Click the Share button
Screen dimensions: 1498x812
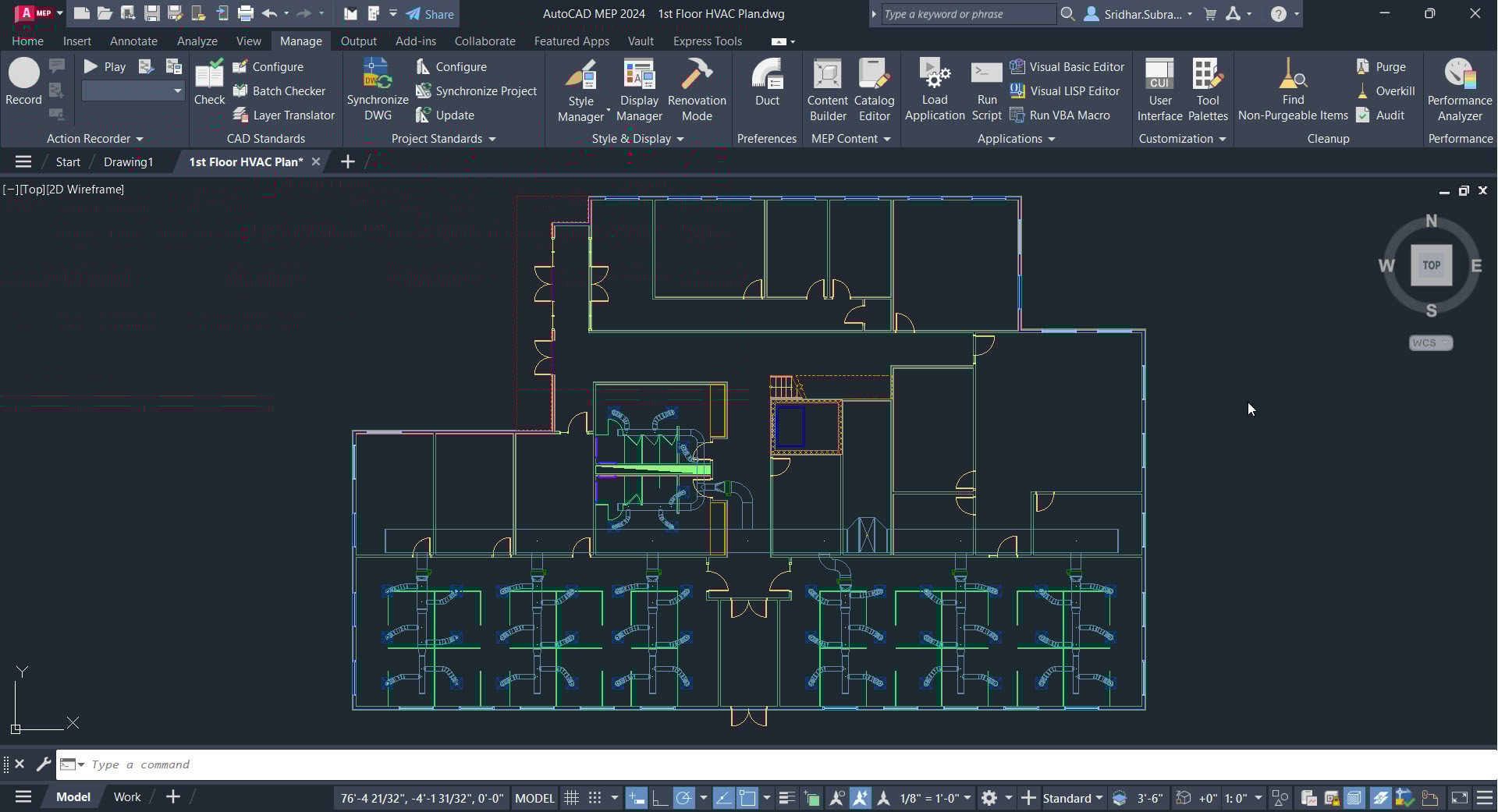pos(431,14)
